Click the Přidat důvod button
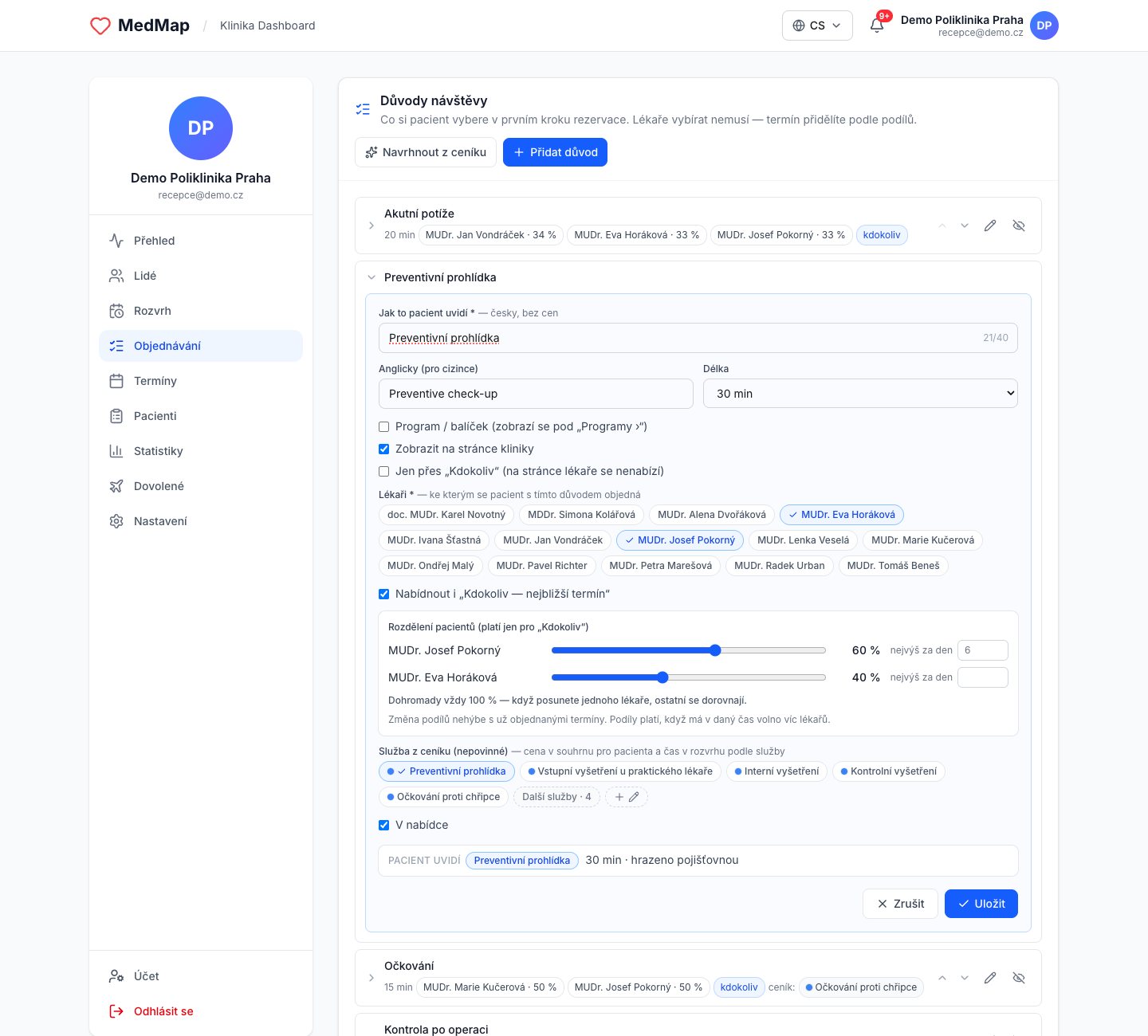1148x1036 pixels. 555,152
